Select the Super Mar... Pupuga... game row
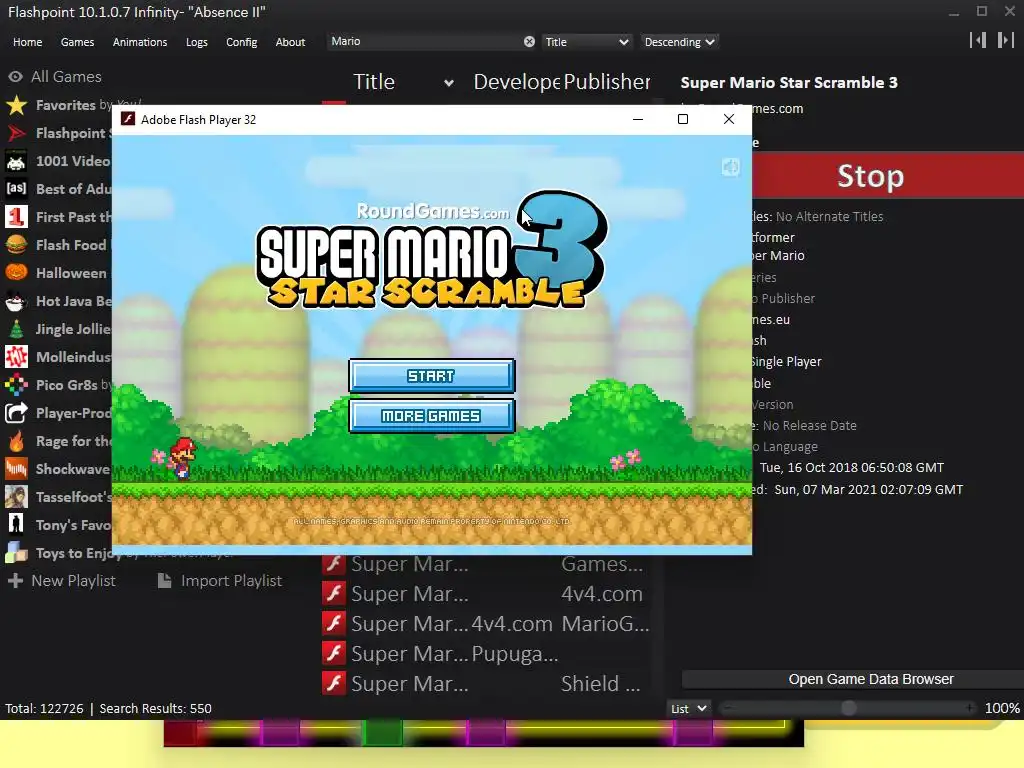The width and height of the screenshot is (1024, 768). pos(487,653)
